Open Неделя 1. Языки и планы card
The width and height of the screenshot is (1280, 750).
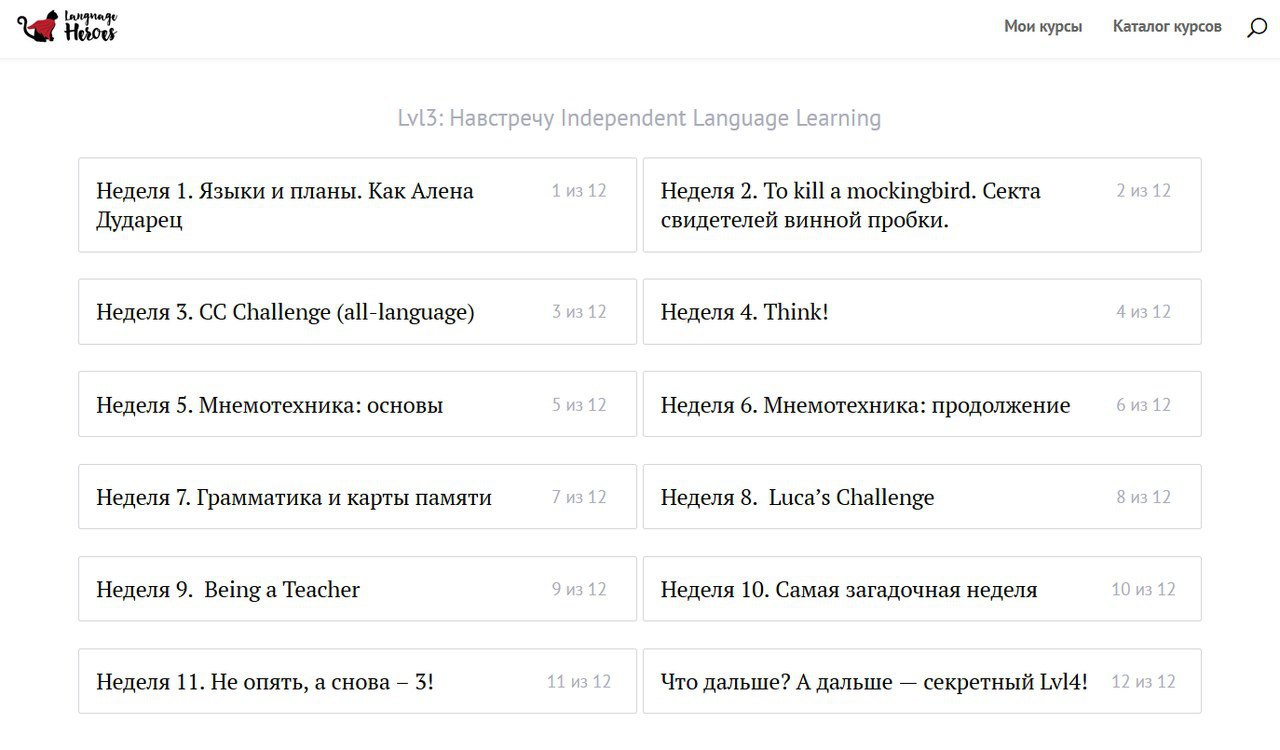(x=357, y=205)
